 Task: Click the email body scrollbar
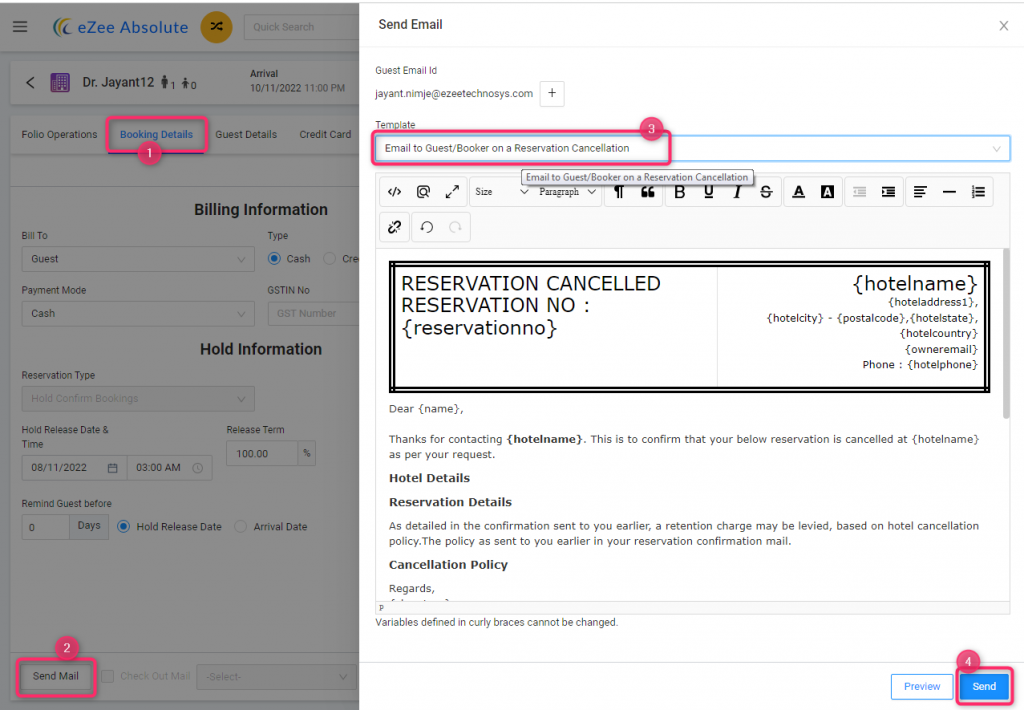pyautogui.click(x=1006, y=334)
